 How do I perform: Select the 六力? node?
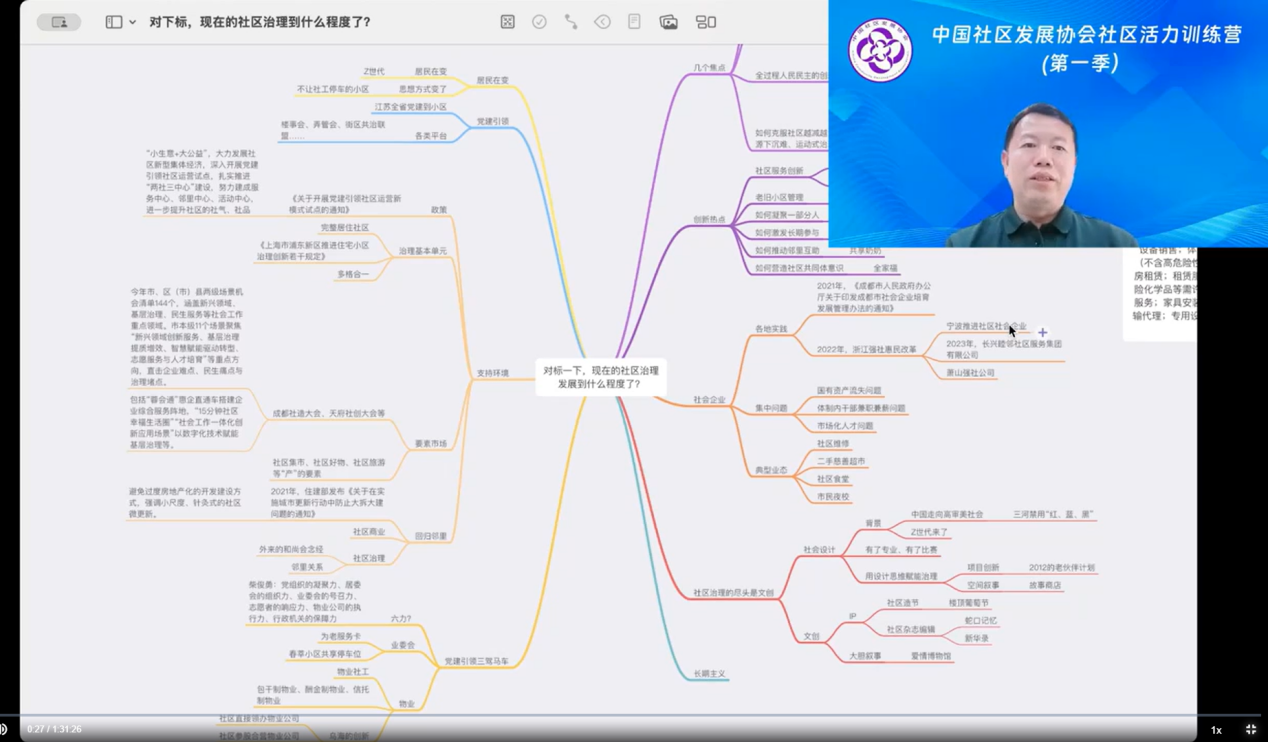(x=401, y=619)
